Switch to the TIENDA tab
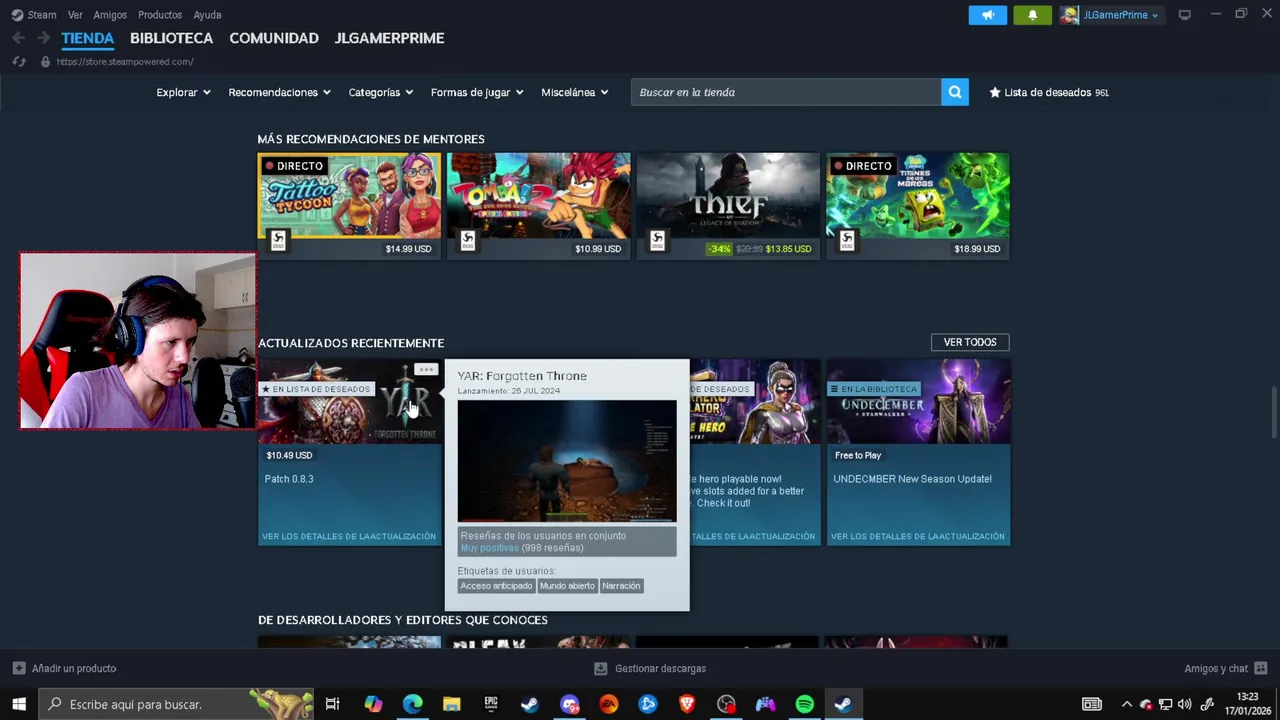 click(x=88, y=38)
